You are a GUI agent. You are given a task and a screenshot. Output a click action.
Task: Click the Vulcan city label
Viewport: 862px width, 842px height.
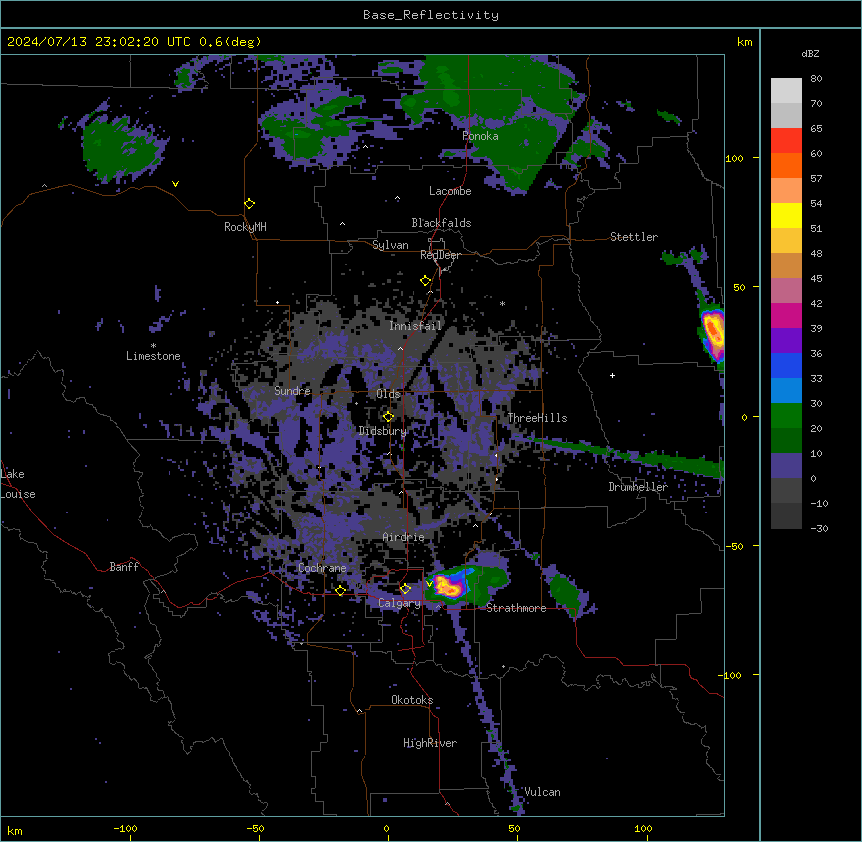(x=542, y=792)
